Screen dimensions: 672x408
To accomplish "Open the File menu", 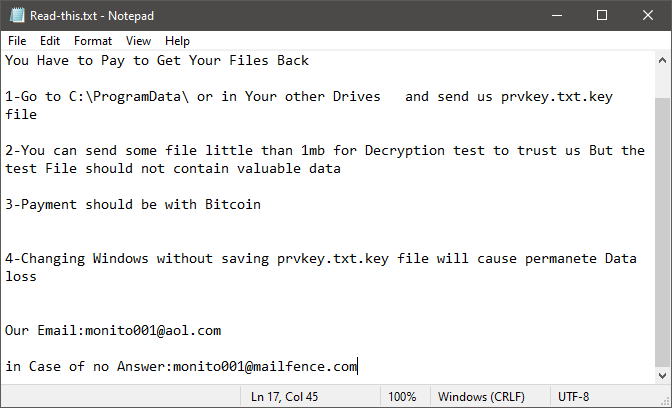I will click(x=17, y=41).
